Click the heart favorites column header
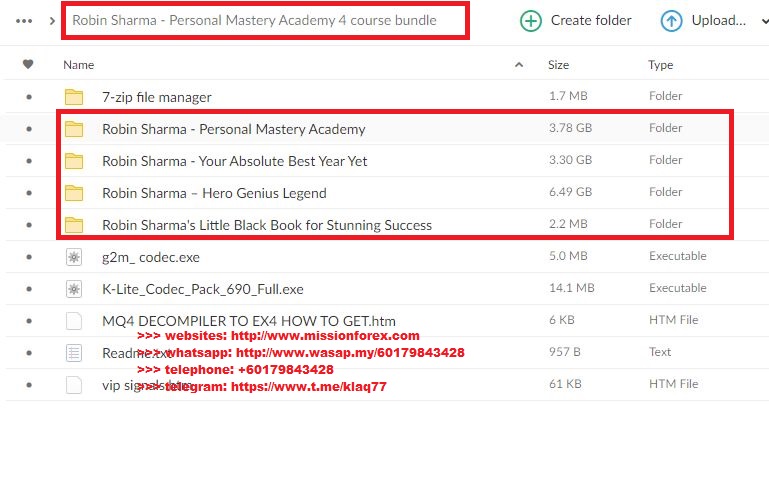 (28, 64)
